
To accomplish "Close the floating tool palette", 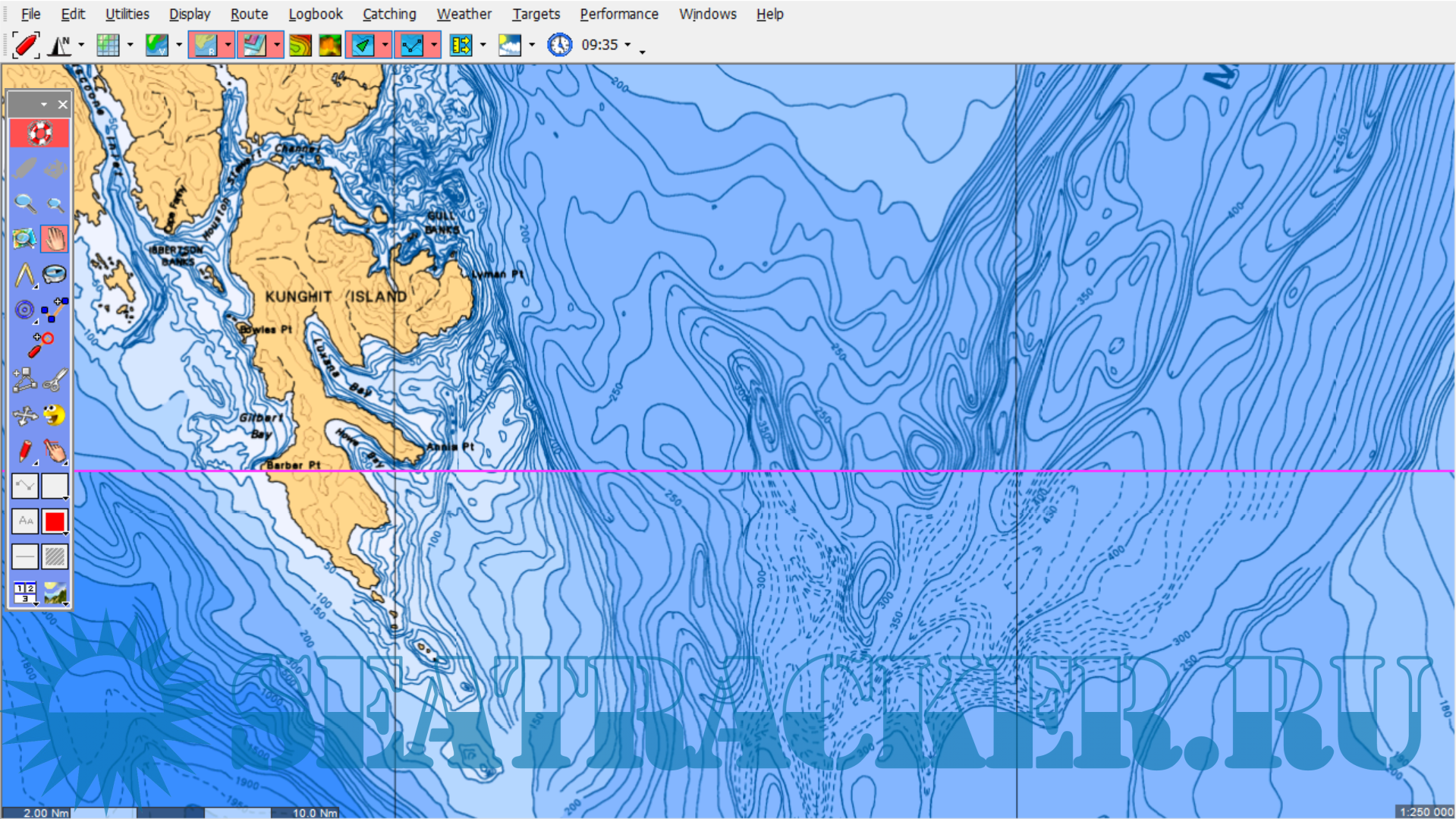I will (x=63, y=105).
